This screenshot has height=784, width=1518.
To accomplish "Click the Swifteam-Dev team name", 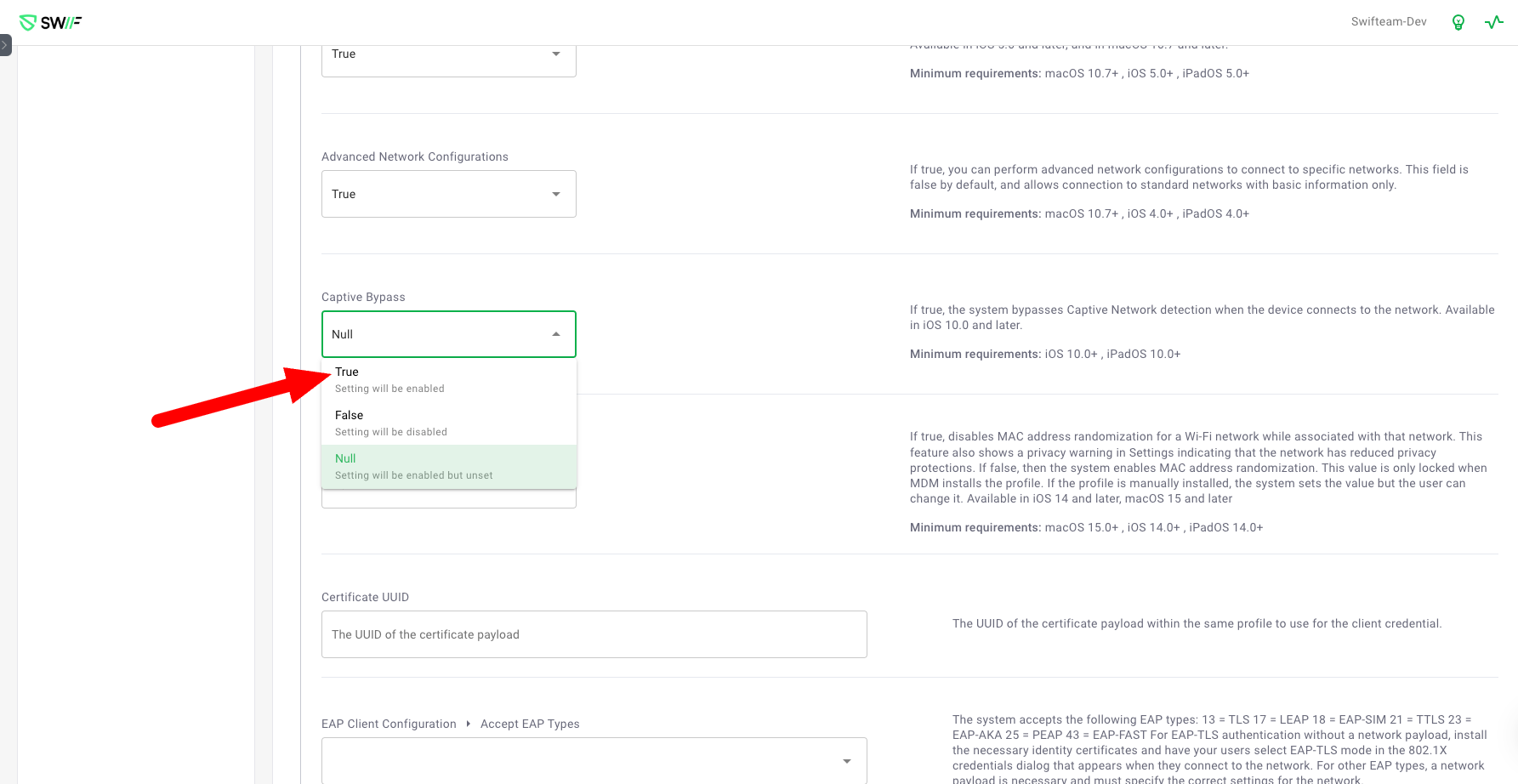I will click(1388, 22).
